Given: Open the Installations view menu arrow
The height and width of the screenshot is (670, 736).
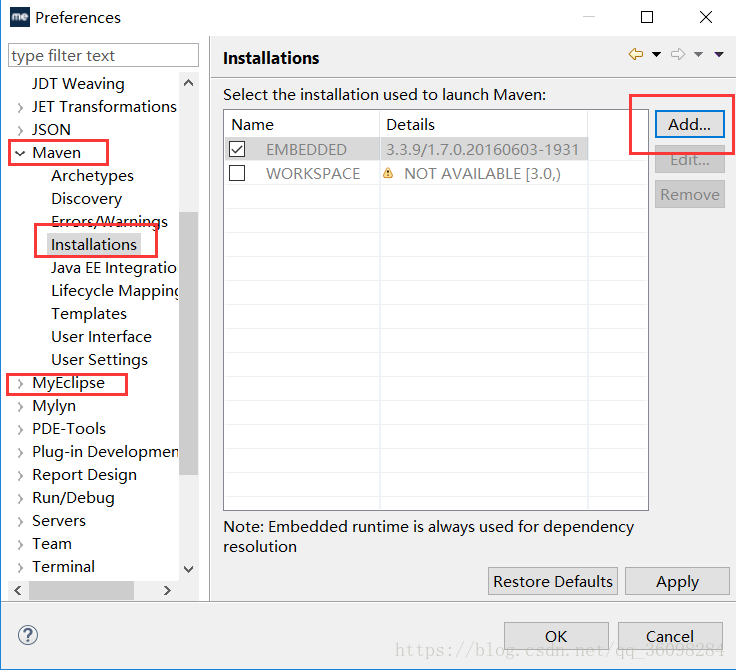Looking at the screenshot, I should pyautogui.click(x=719, y=54).
